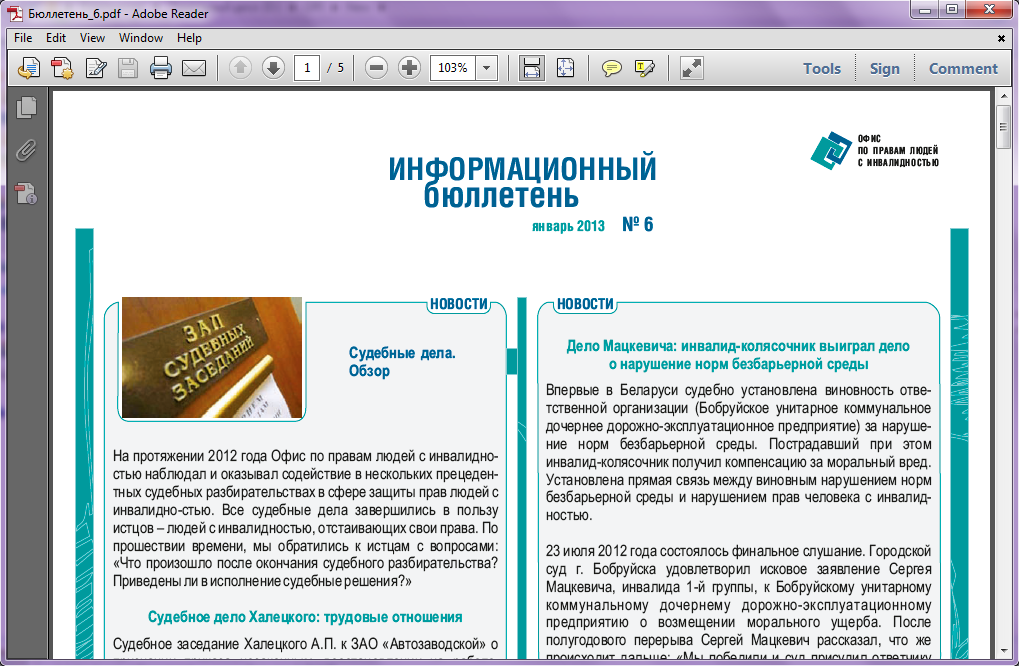
Task: Click the heading 'Судебные дела. Обзор'
Action: pyautogui.click(x=402, y=362)
